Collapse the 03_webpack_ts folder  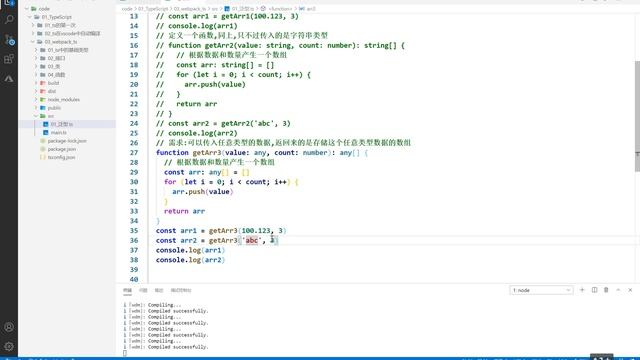pyautogui.click(x=33, y=42)
